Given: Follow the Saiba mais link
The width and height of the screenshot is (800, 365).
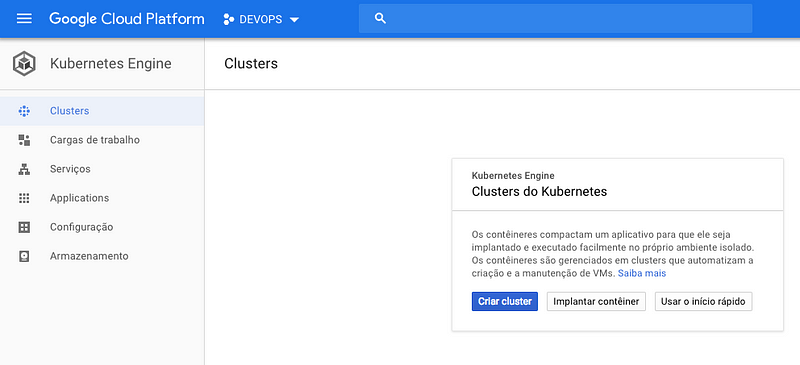Looking at the screenshot, I should click(642, 273).
